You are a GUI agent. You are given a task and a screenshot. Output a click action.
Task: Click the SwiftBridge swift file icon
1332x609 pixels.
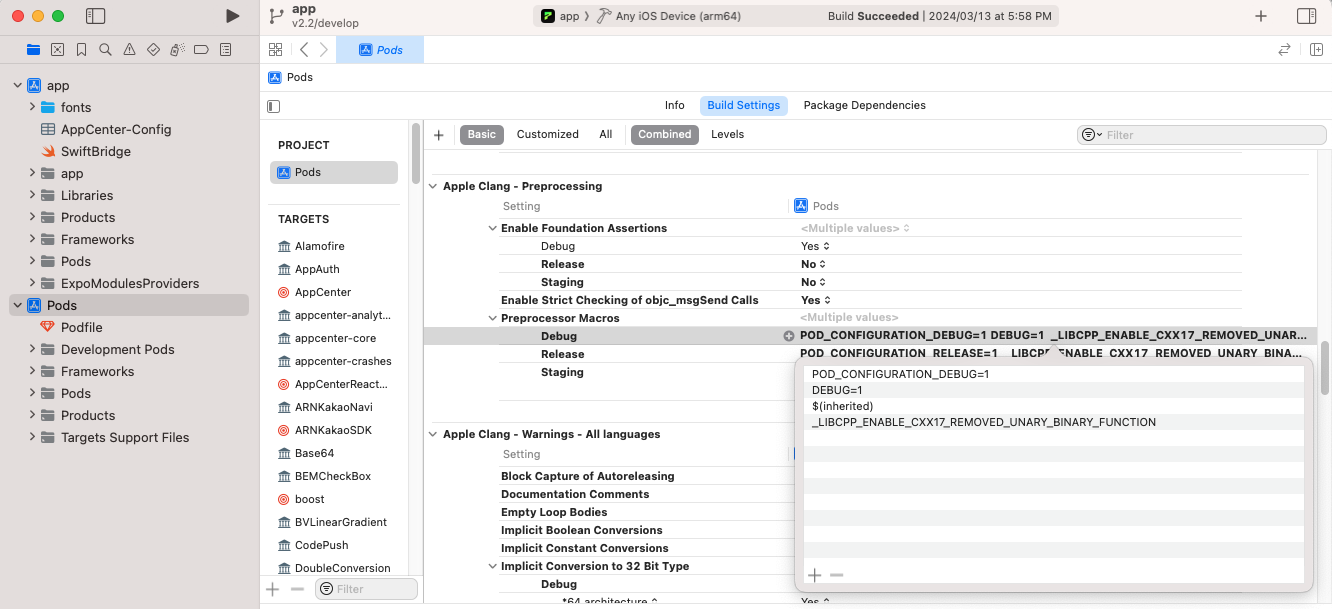coord(48,151)
